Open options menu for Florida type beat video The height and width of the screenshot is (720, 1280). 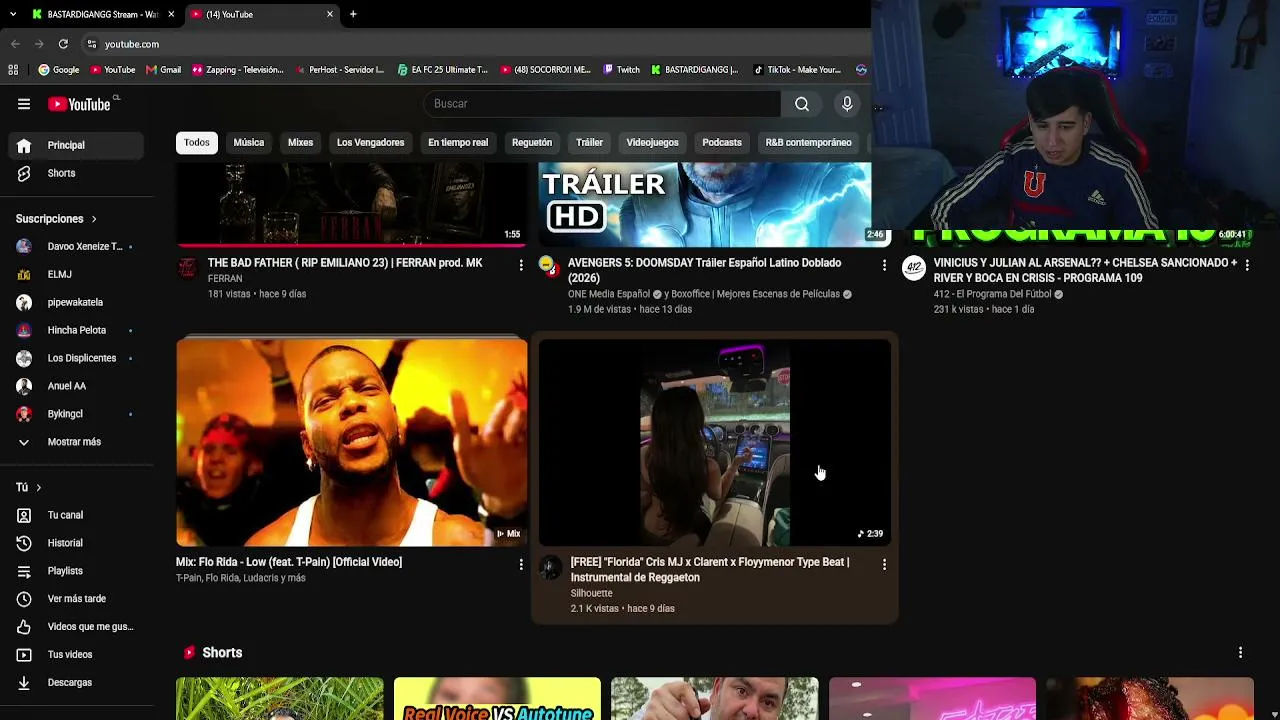tap(884, 565)
